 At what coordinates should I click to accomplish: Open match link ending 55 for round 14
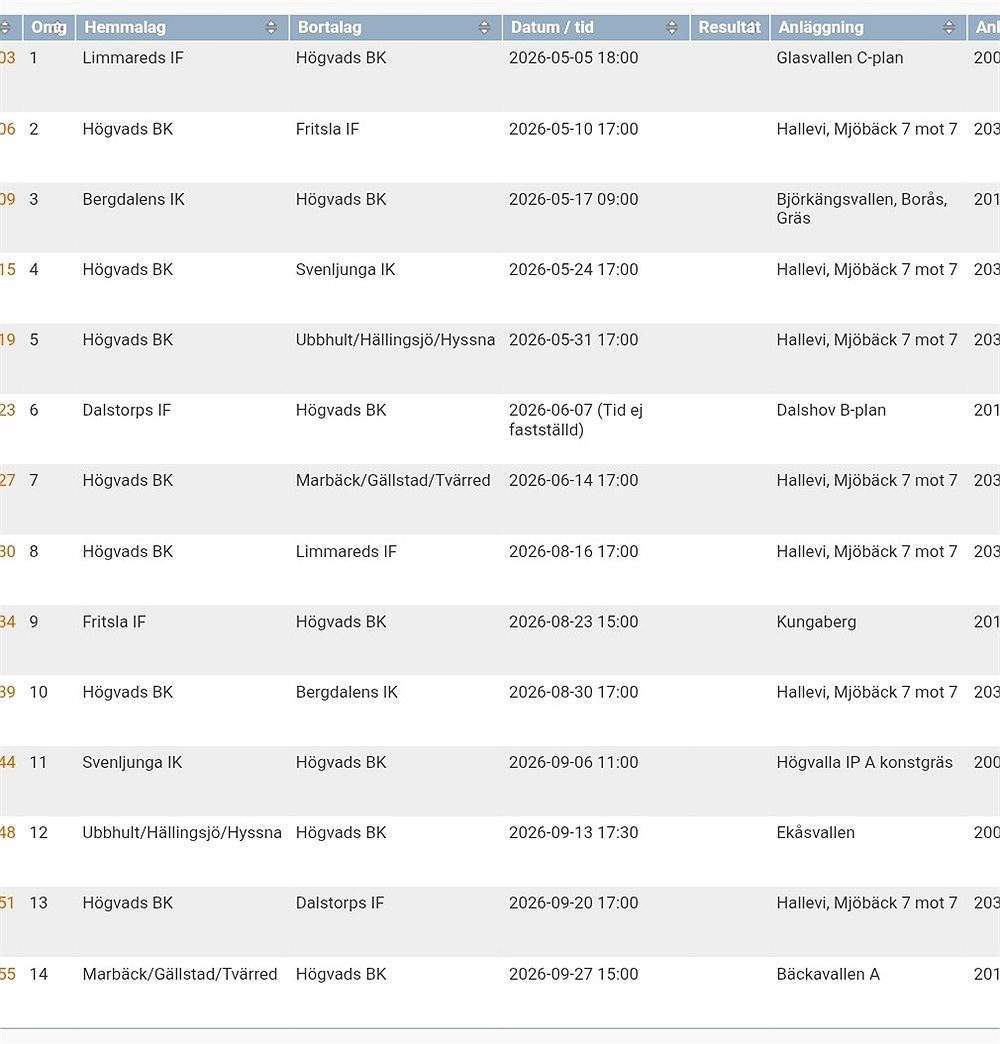[8, 974]
